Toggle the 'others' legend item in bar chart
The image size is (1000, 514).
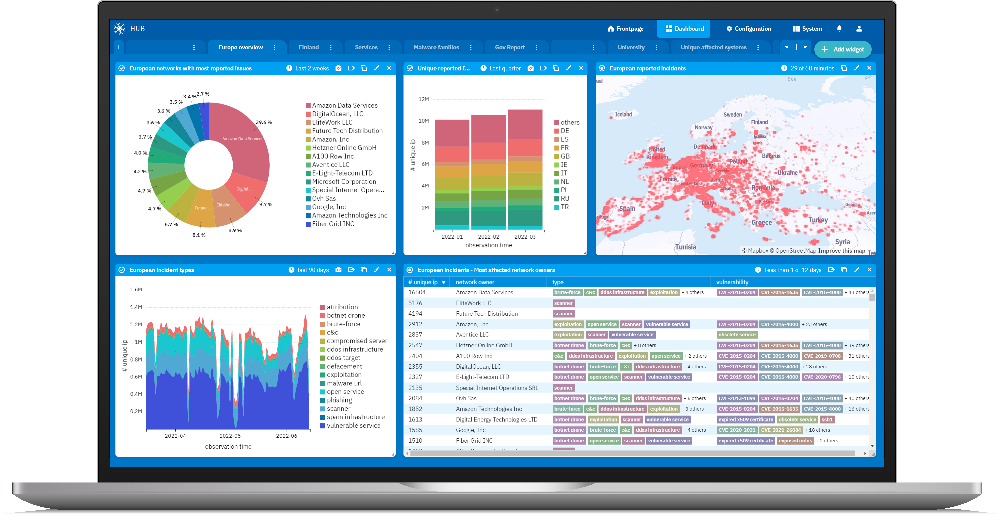567,123
